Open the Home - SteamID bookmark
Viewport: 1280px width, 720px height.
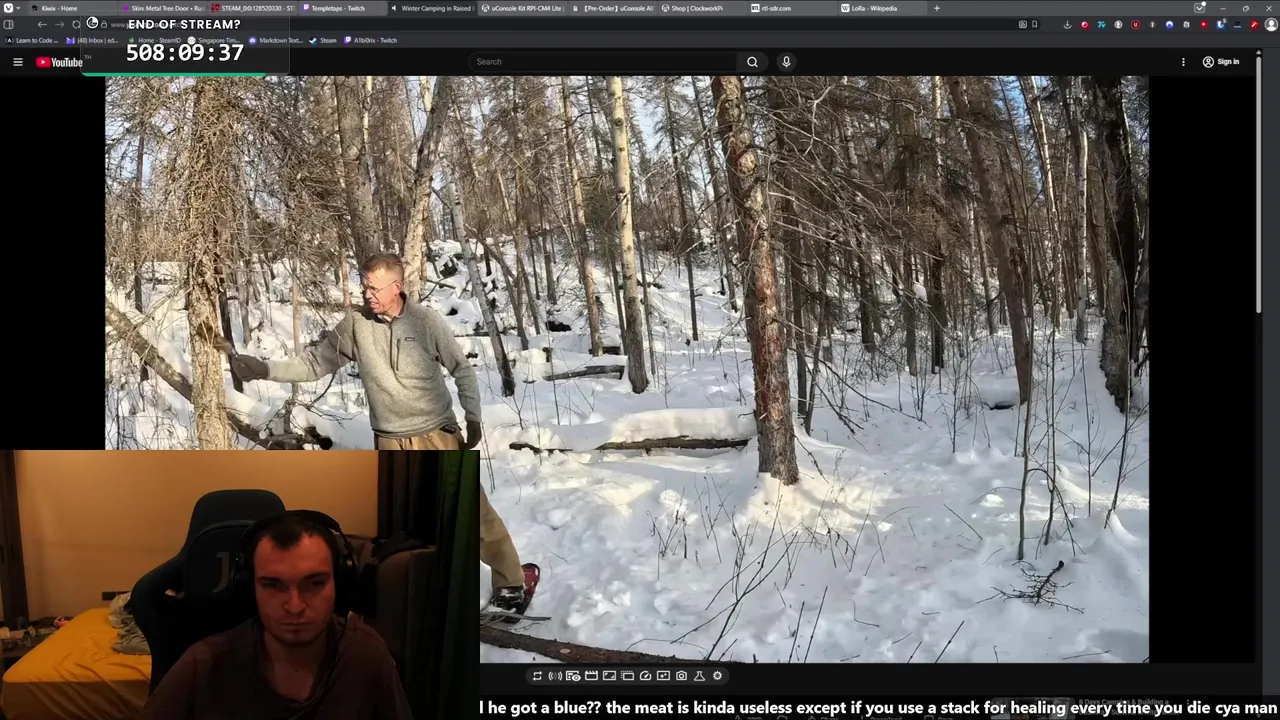click(x=155, y=40)
